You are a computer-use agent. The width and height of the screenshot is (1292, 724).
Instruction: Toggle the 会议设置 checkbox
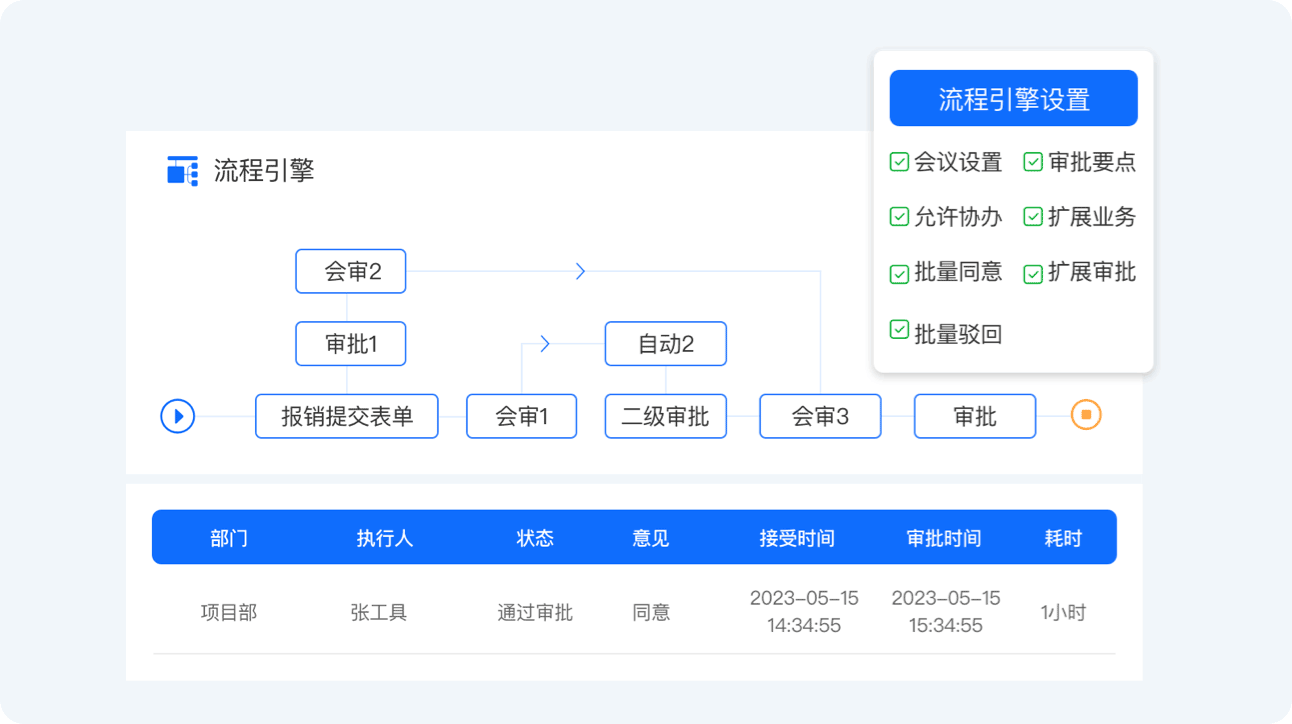coord(899,162)
